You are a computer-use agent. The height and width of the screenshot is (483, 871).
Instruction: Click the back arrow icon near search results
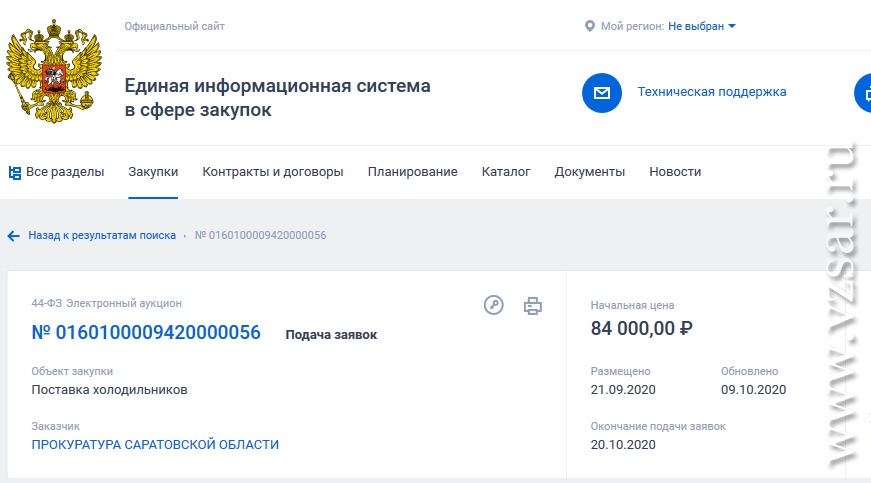pos(14,236)
